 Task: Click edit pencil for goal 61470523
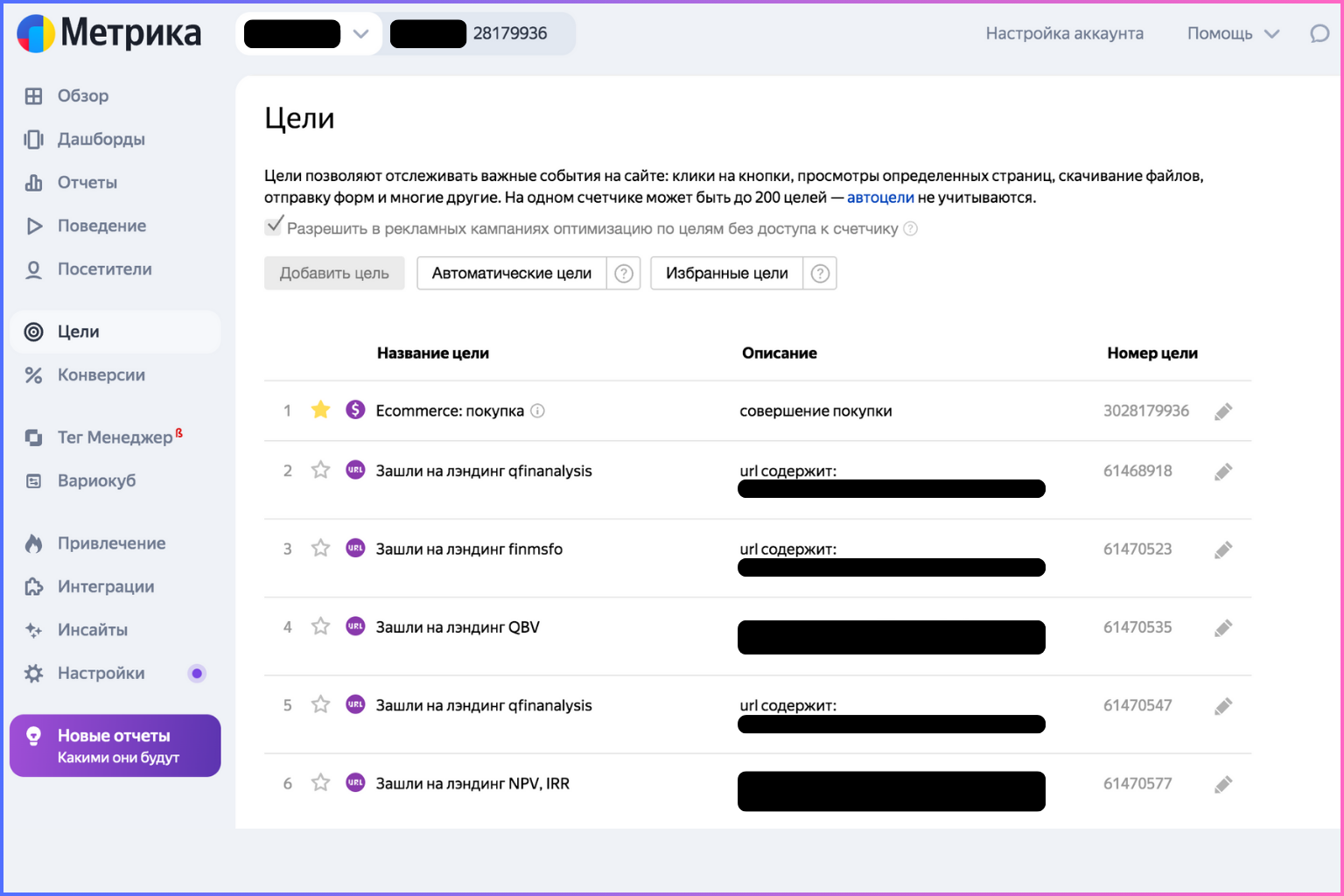tap(1223, 549)
